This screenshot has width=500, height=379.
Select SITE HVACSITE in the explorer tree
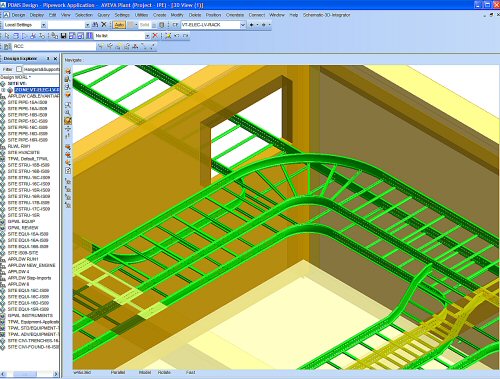pos(23,152)
